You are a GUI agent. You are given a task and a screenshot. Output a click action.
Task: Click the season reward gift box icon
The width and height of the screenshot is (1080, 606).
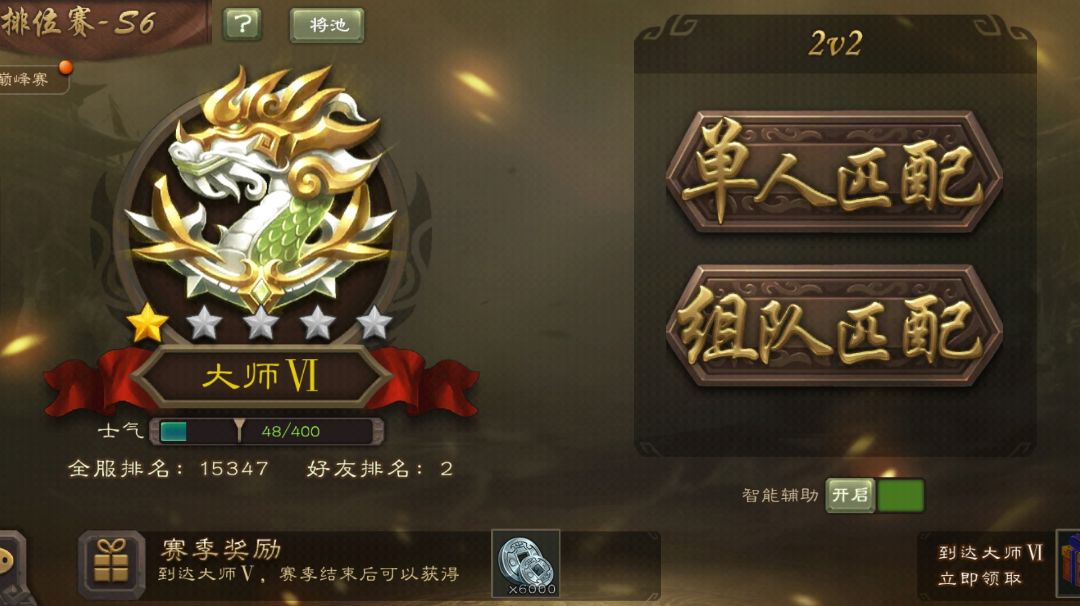click(112, 564)
